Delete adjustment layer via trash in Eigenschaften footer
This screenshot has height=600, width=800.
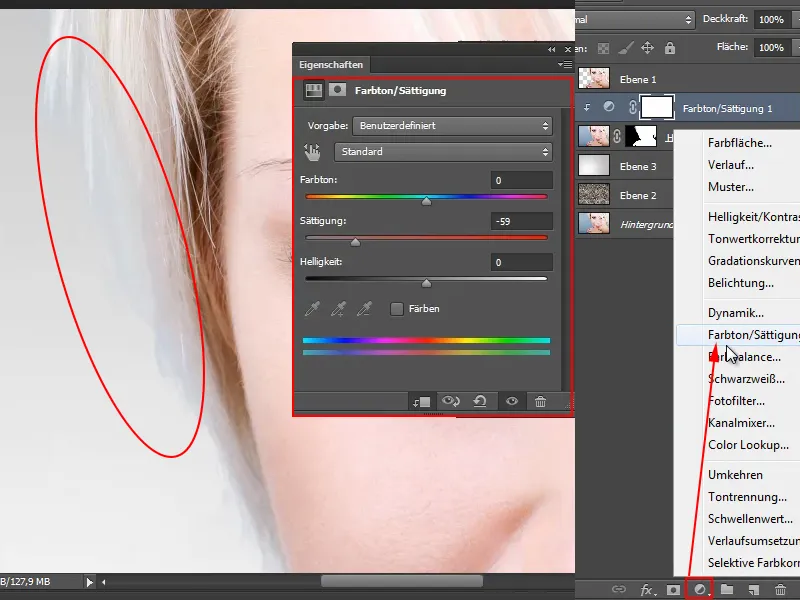pos(540,402)
